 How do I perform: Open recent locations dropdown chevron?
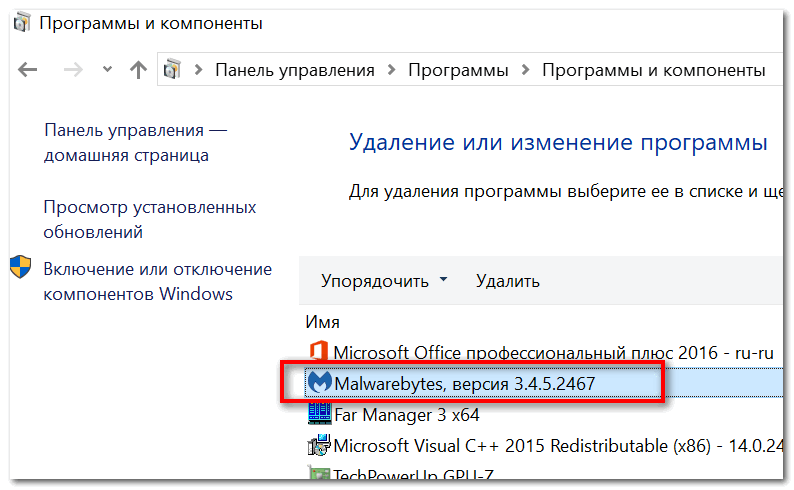107,69
